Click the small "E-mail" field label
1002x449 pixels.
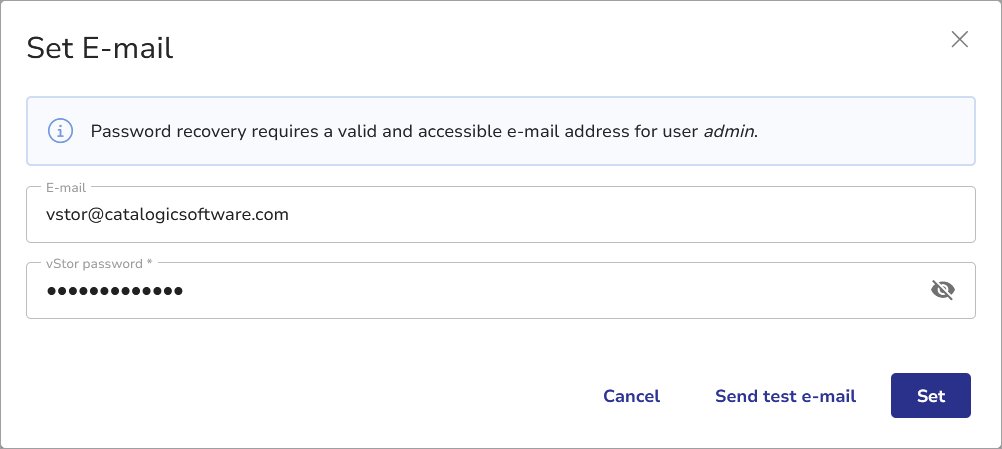point(66,186)
